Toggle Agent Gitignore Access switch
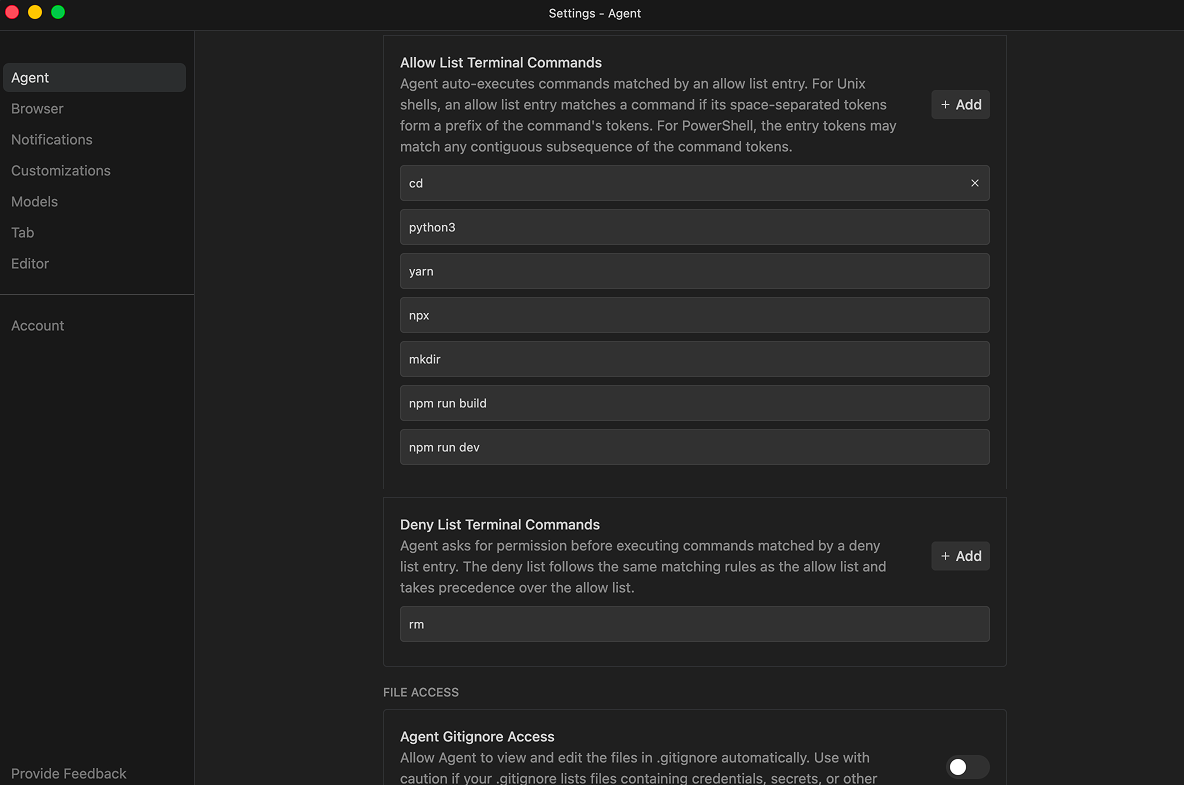 pyautogui.click(x=967, y=767)
